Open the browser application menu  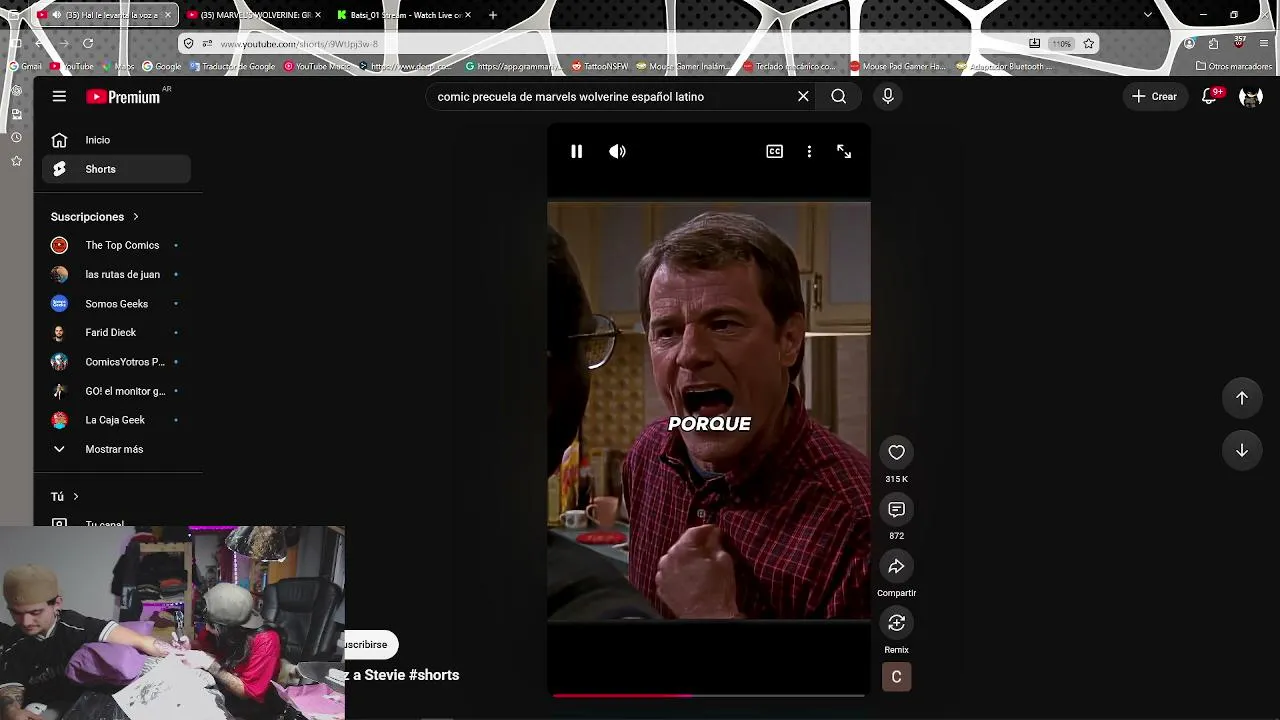pyautogui.click(x=1265, y=43)
